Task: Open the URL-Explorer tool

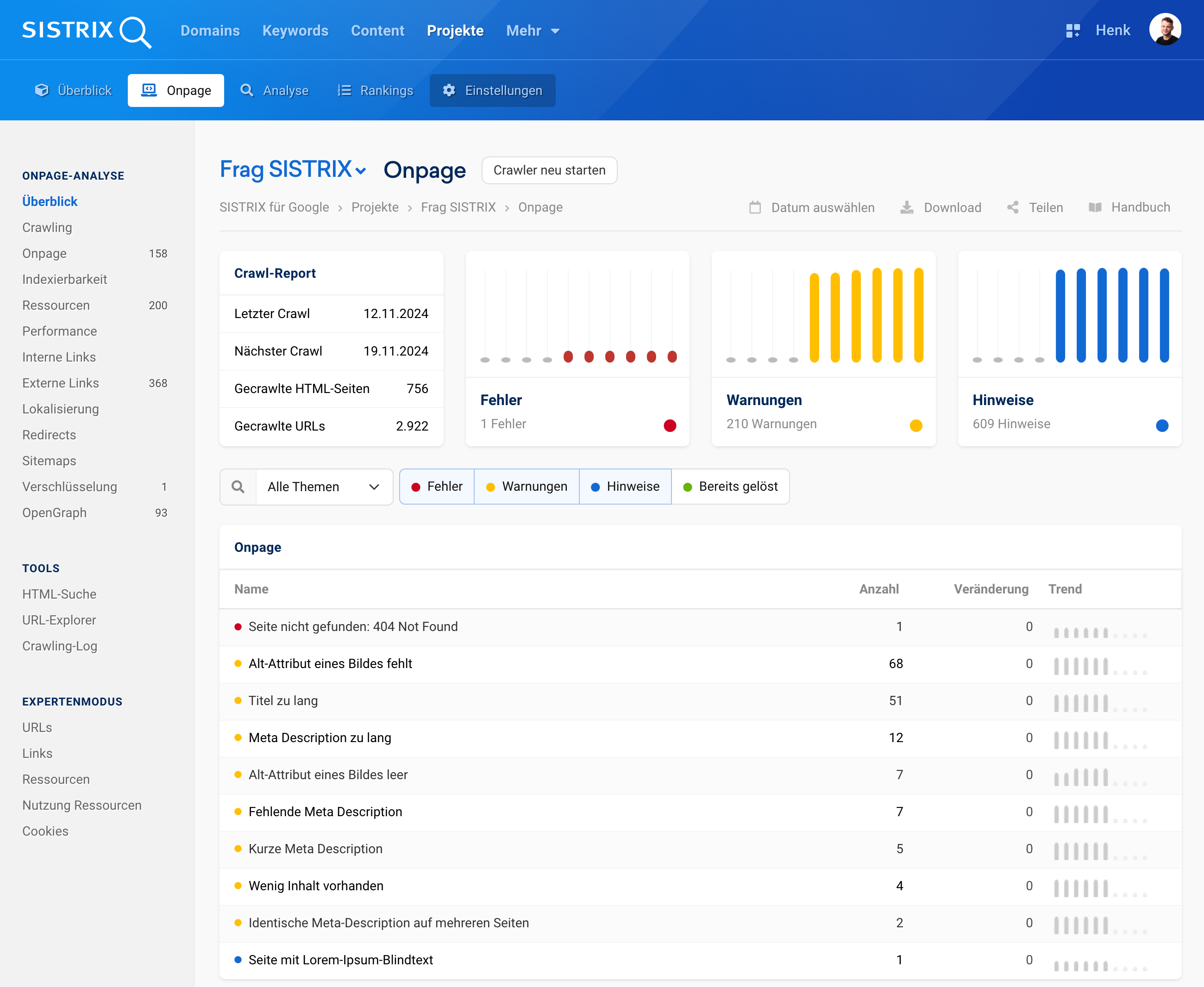Action: [x=59, y=620]
